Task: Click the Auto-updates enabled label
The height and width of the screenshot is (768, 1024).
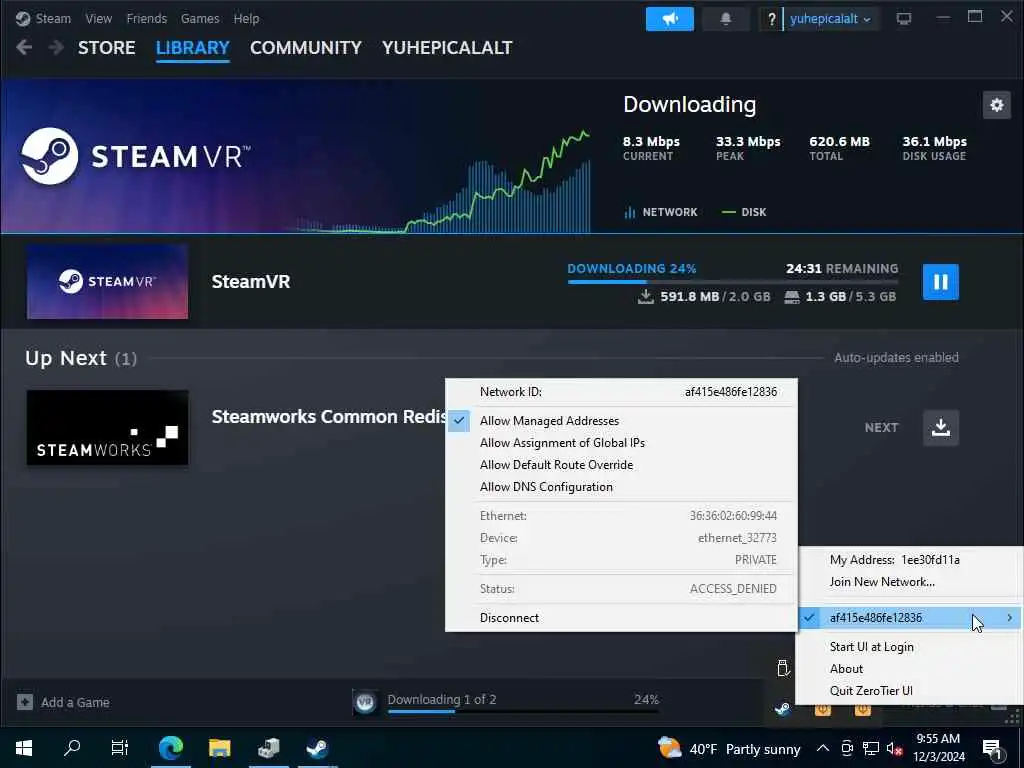Action: click(x=896, y=358)
